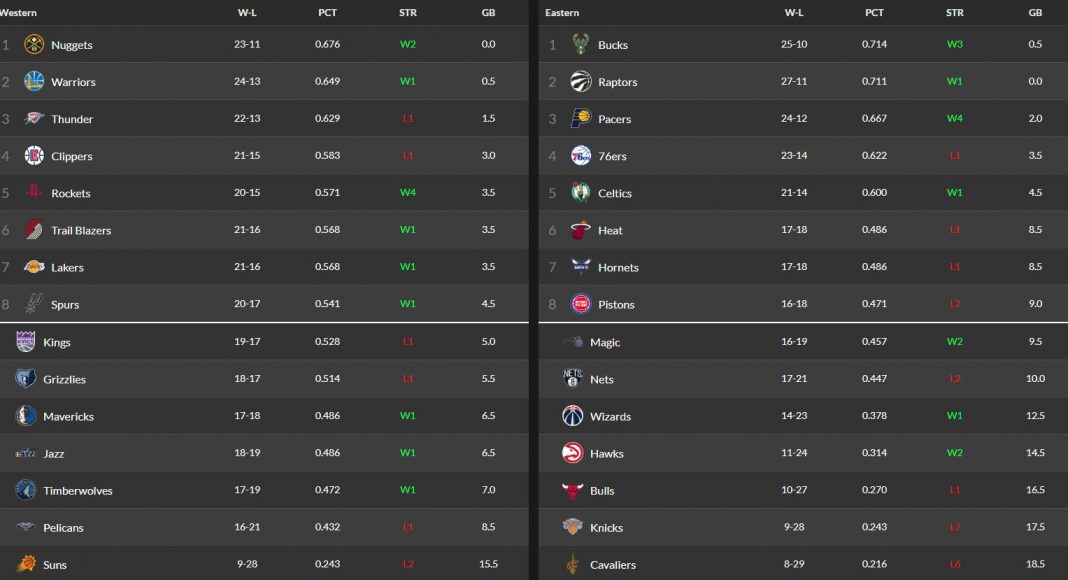Select the Eastern conference header
Screen dimensions: 1068x580
(x=562, y=13)
